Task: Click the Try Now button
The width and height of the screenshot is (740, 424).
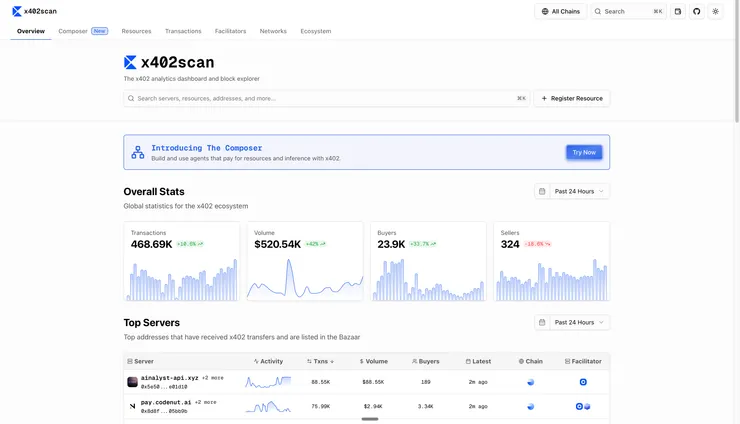Action: (x=583, y=152)
